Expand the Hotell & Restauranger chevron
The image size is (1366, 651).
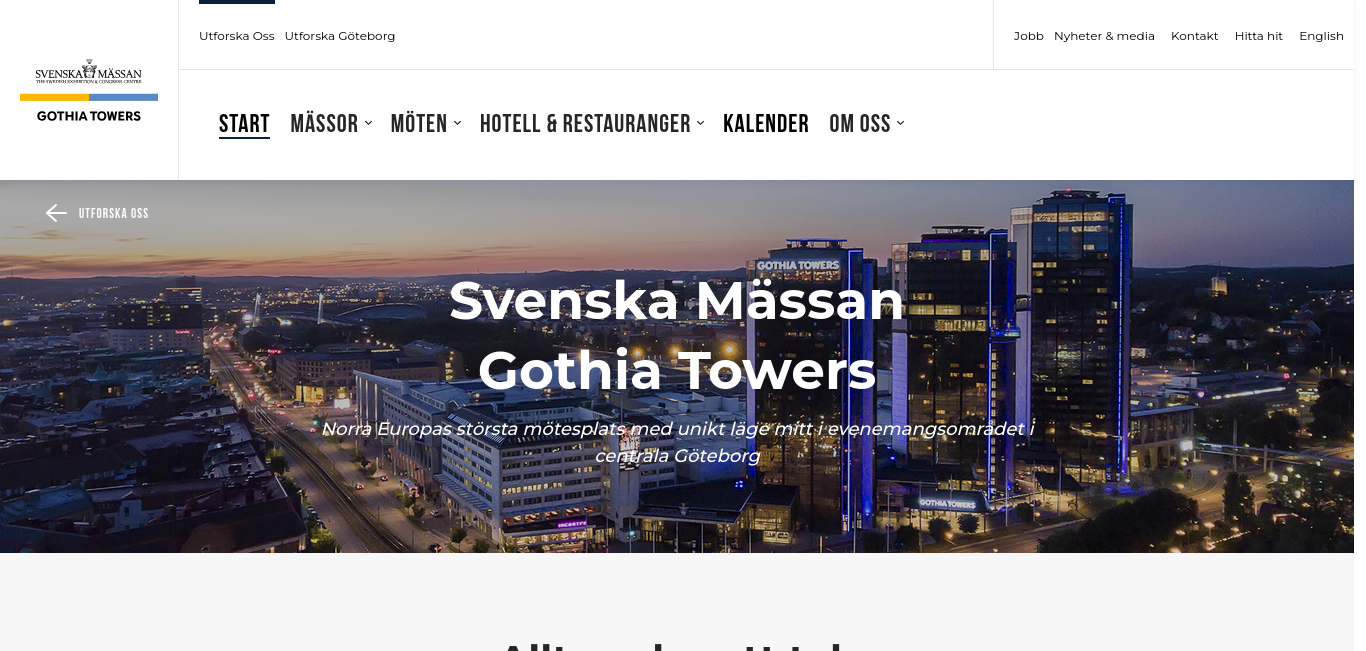[700, 123]
